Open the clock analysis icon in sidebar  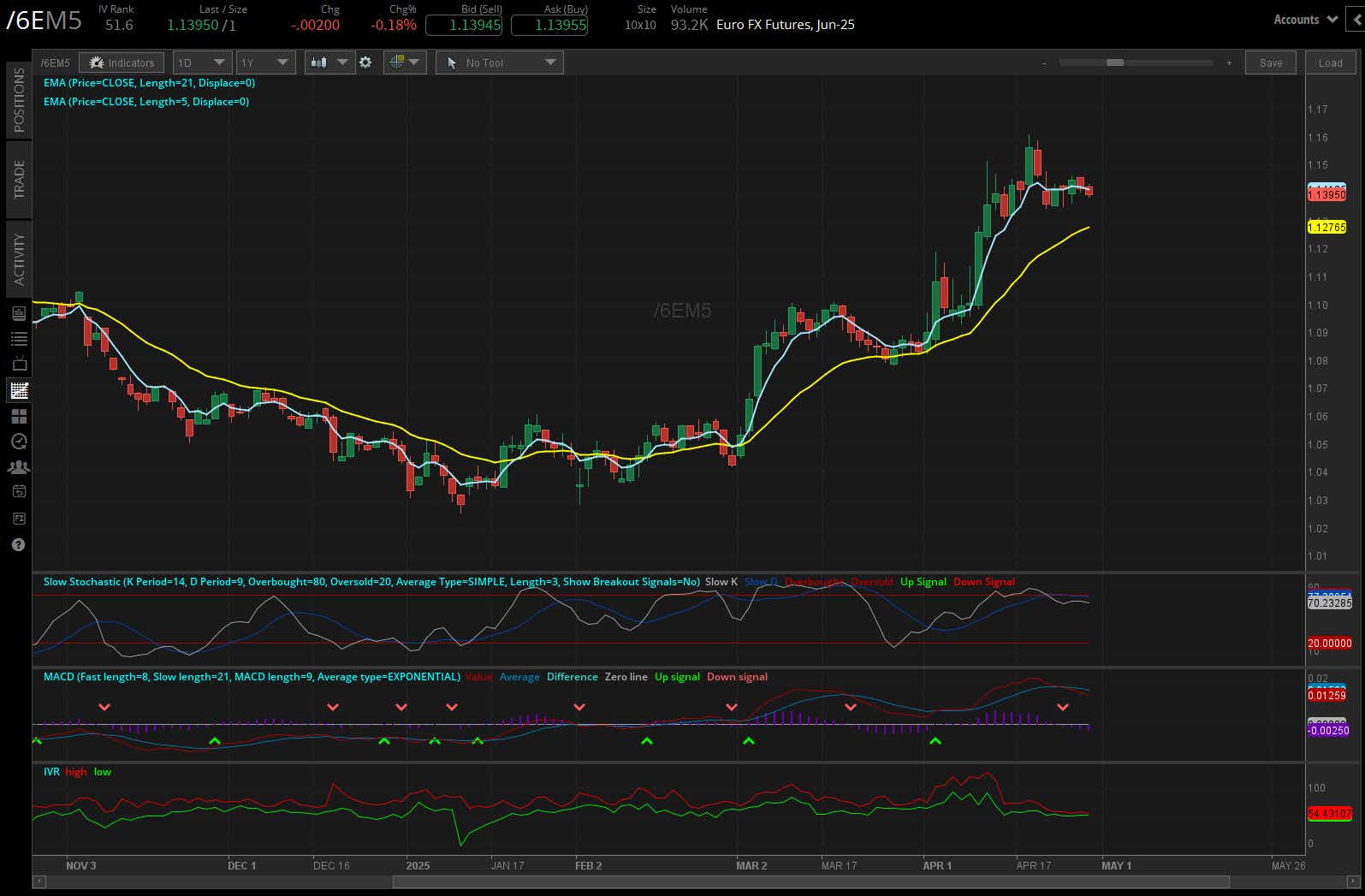pyautogui.click(x=19, y=442)
